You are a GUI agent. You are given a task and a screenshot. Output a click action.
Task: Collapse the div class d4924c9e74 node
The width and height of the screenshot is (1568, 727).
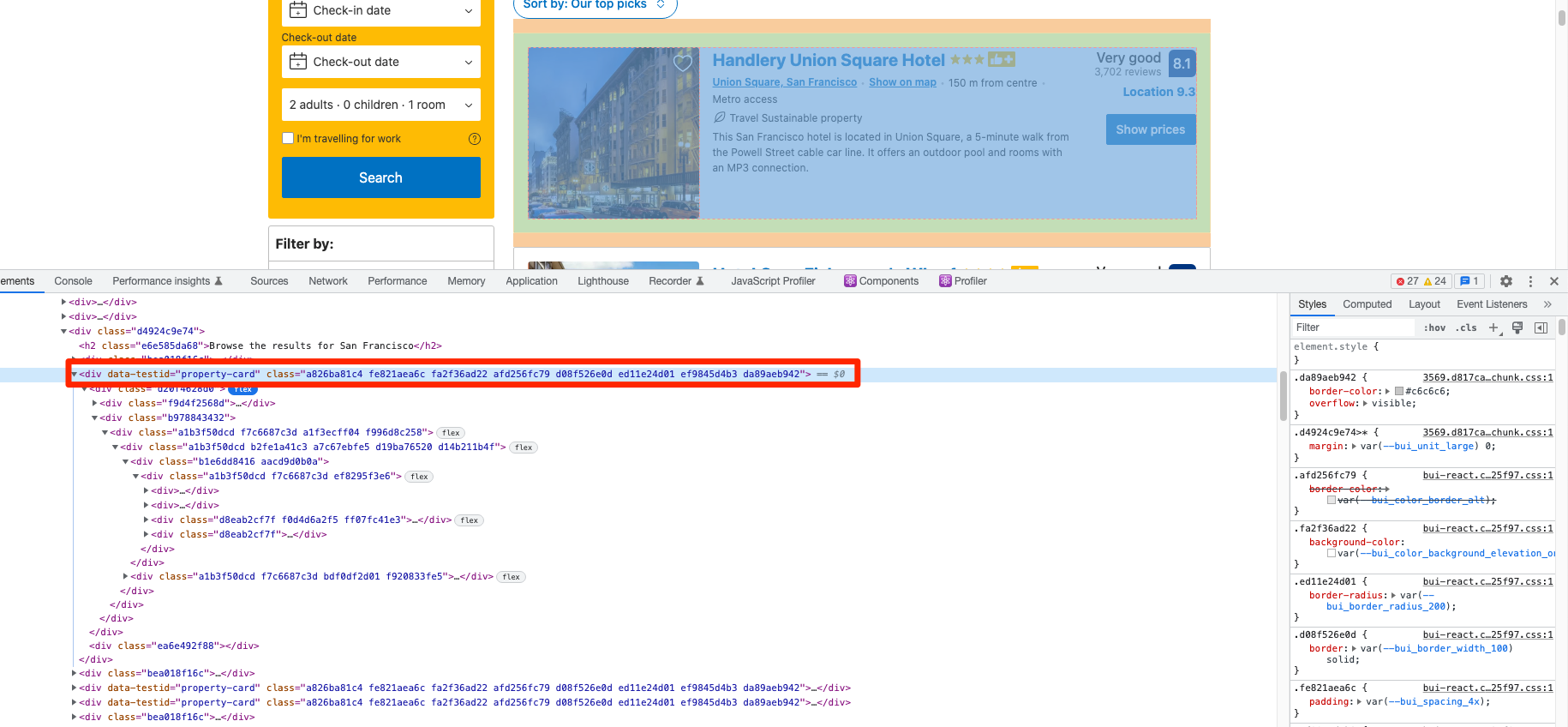click(64, 331)
